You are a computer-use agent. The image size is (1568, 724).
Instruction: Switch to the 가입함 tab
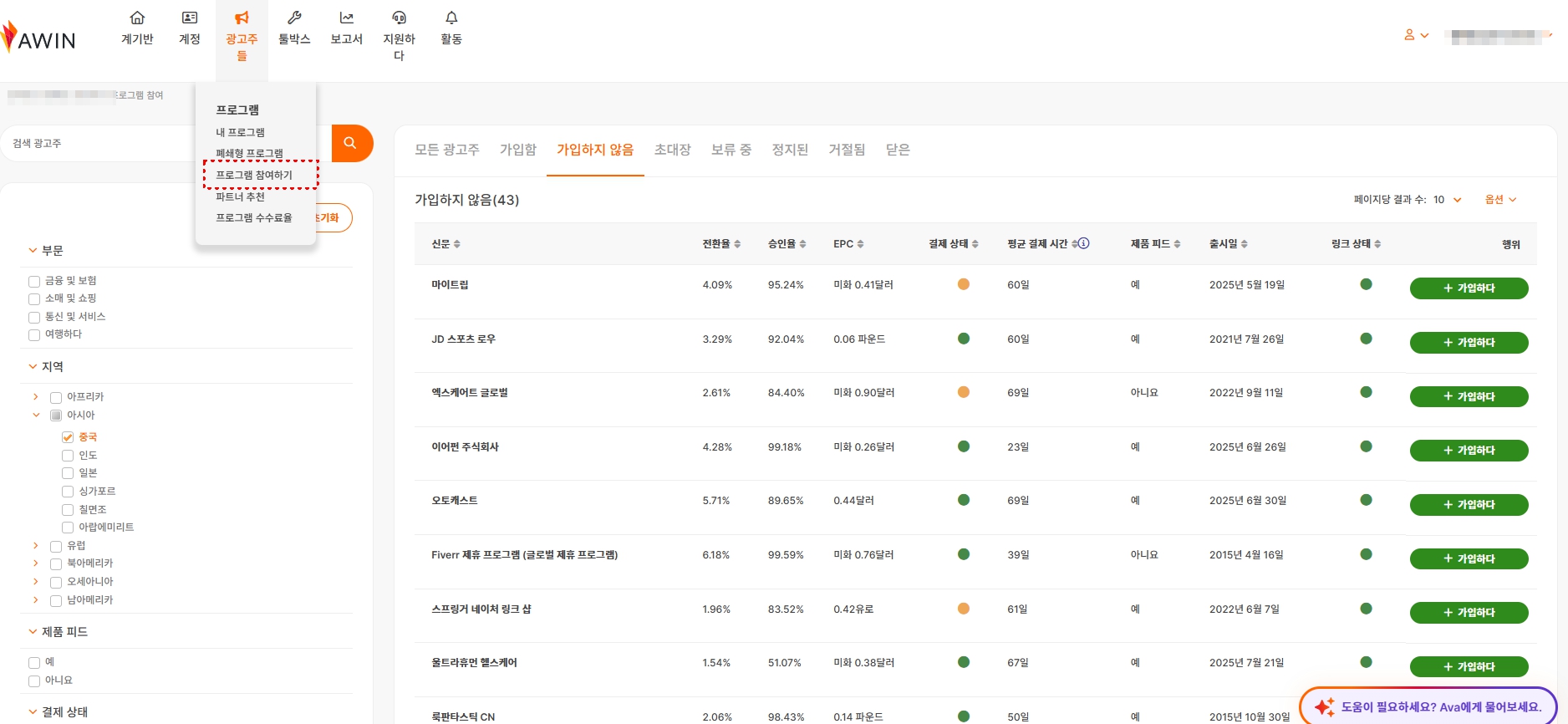pyautogui.click(x=518, y=150)
